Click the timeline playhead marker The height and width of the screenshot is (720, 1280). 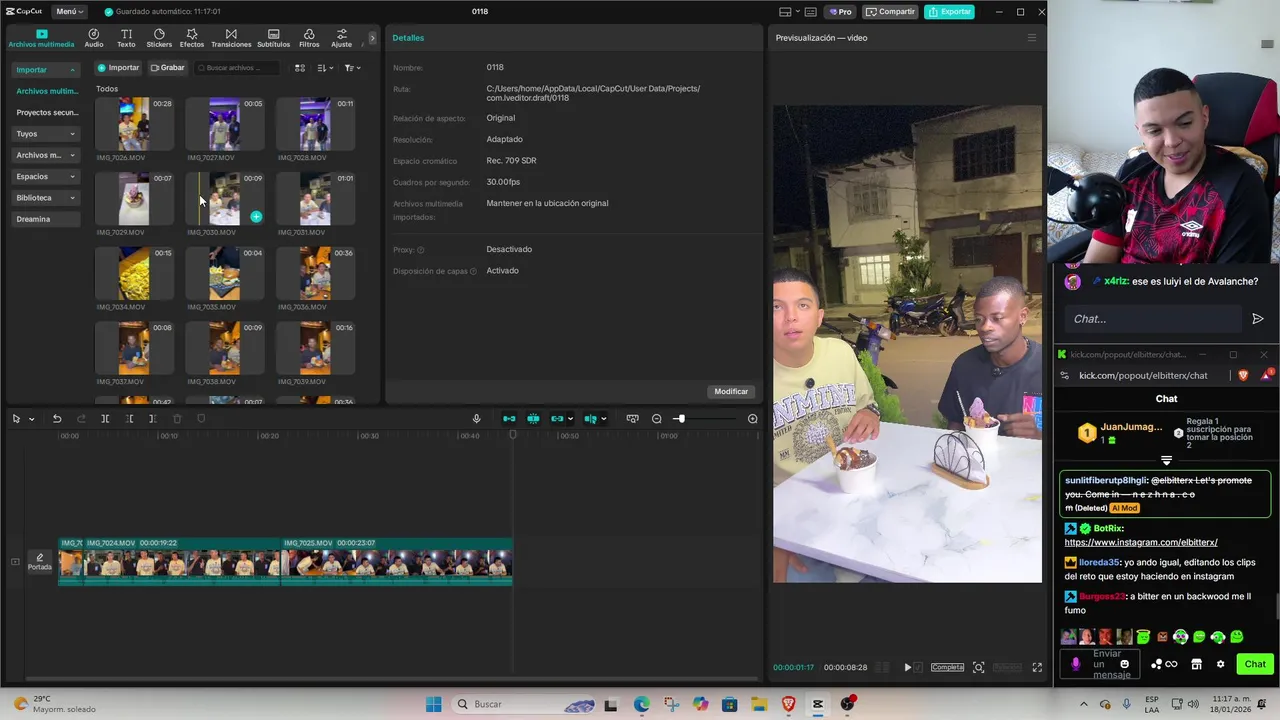[513, 435]
